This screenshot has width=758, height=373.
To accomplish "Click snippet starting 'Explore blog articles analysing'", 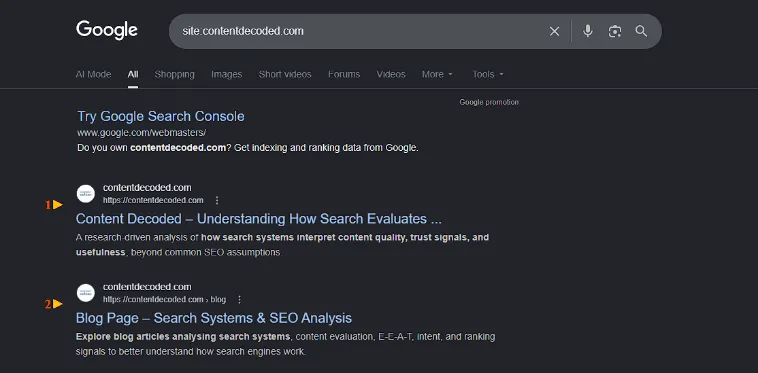I will tap(285, 344).
